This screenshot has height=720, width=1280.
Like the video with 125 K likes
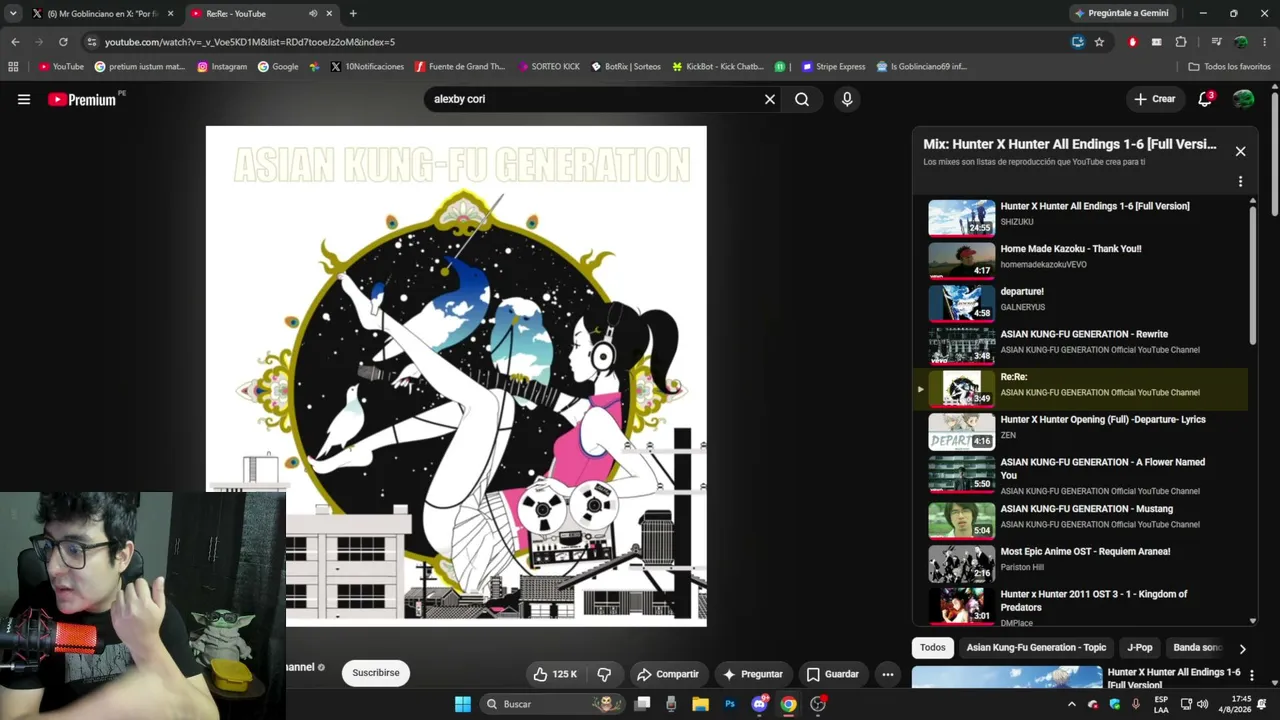coord(556,674)
